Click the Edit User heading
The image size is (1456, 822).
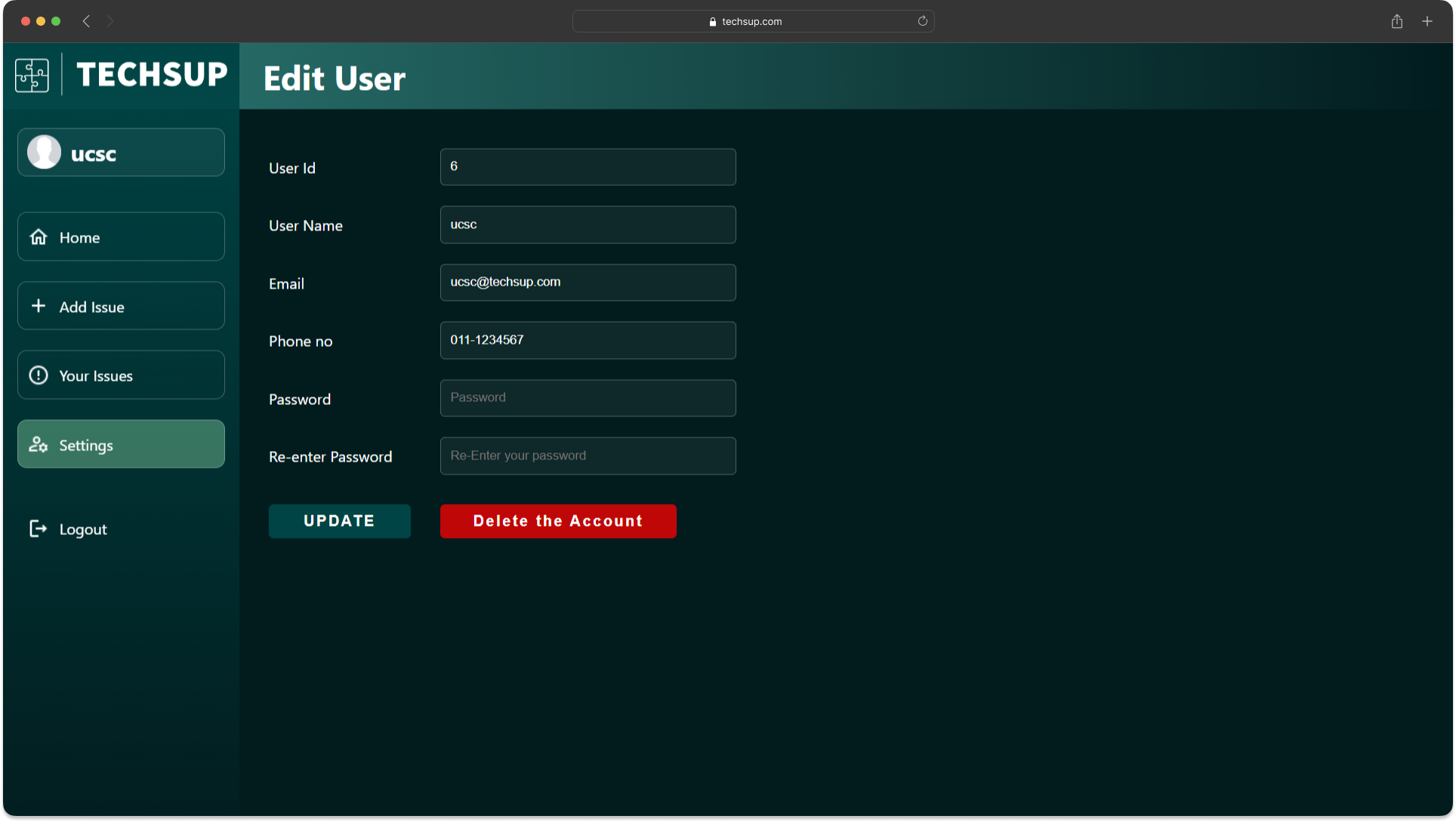tap(335, 79)
